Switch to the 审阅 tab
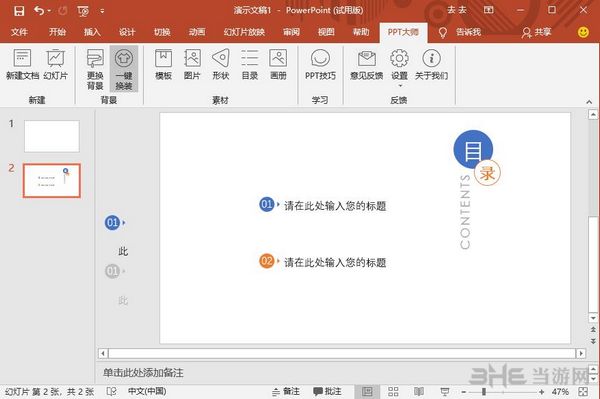 [291, 32]
